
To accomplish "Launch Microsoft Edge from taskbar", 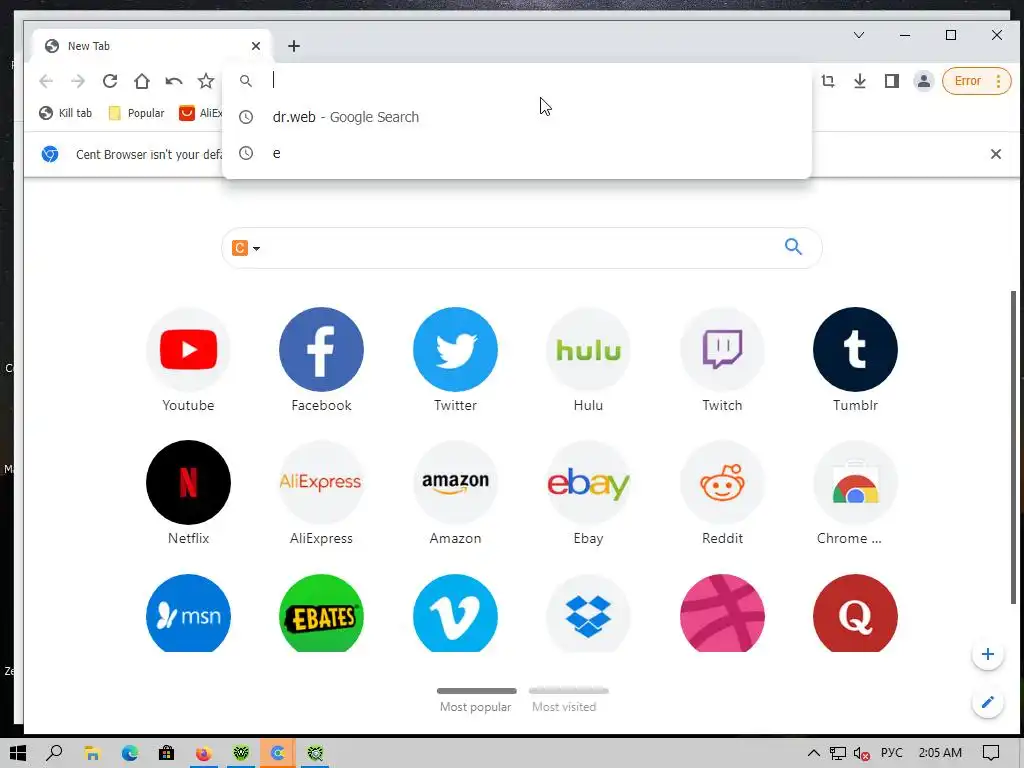I will click(129, 753).
